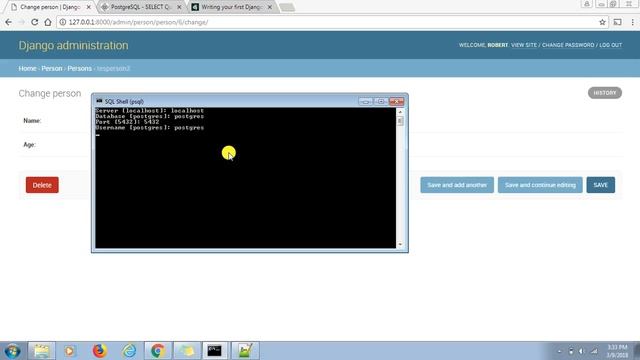Open the chart application taskbar icon
Screen dimensions: 640x360
point(245,351)
